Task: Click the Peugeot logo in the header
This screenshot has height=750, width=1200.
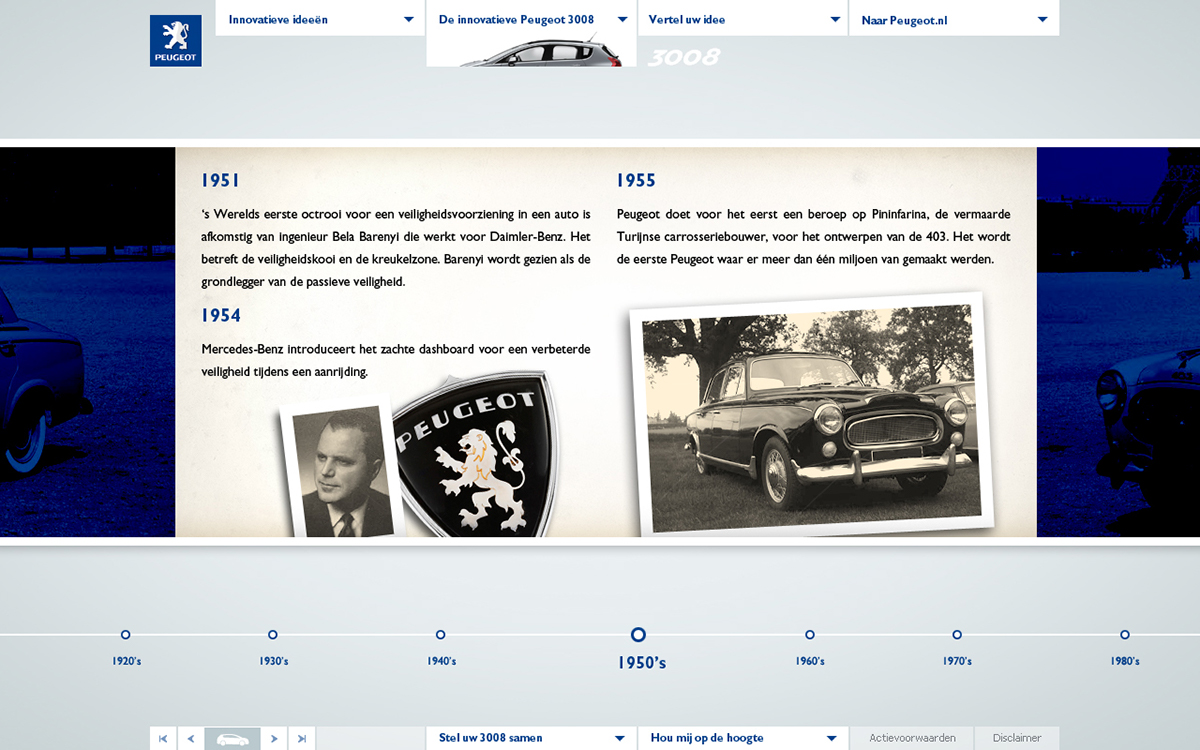Action: coord(176,41)
